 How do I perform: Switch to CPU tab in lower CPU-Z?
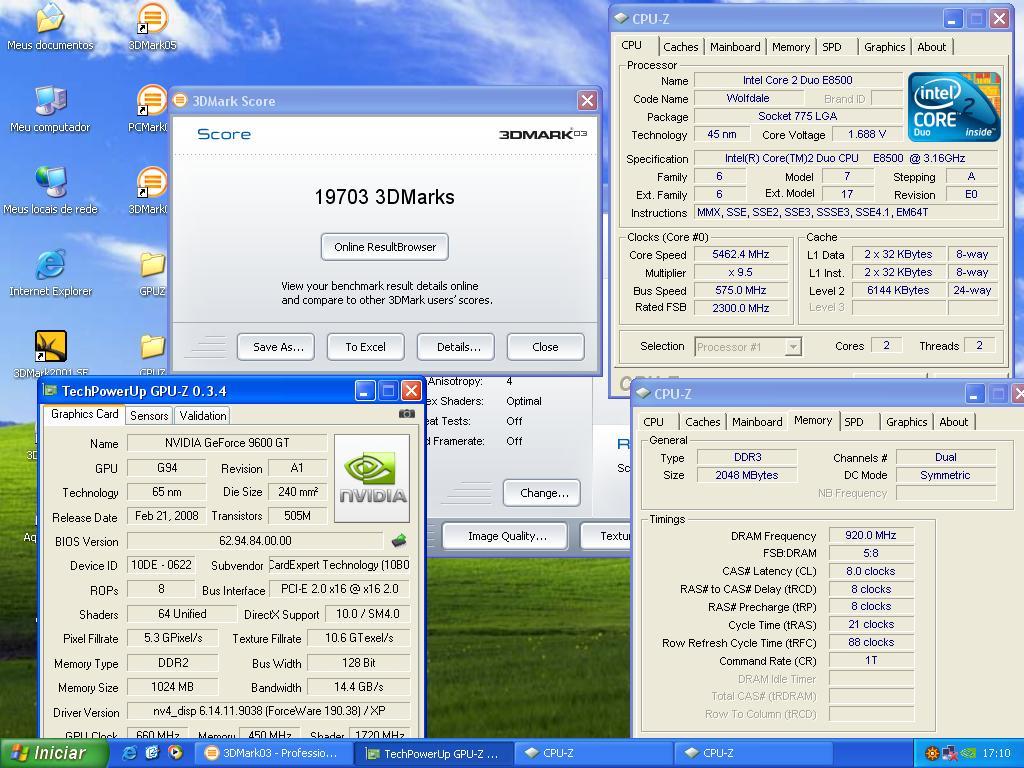point(653,422)
